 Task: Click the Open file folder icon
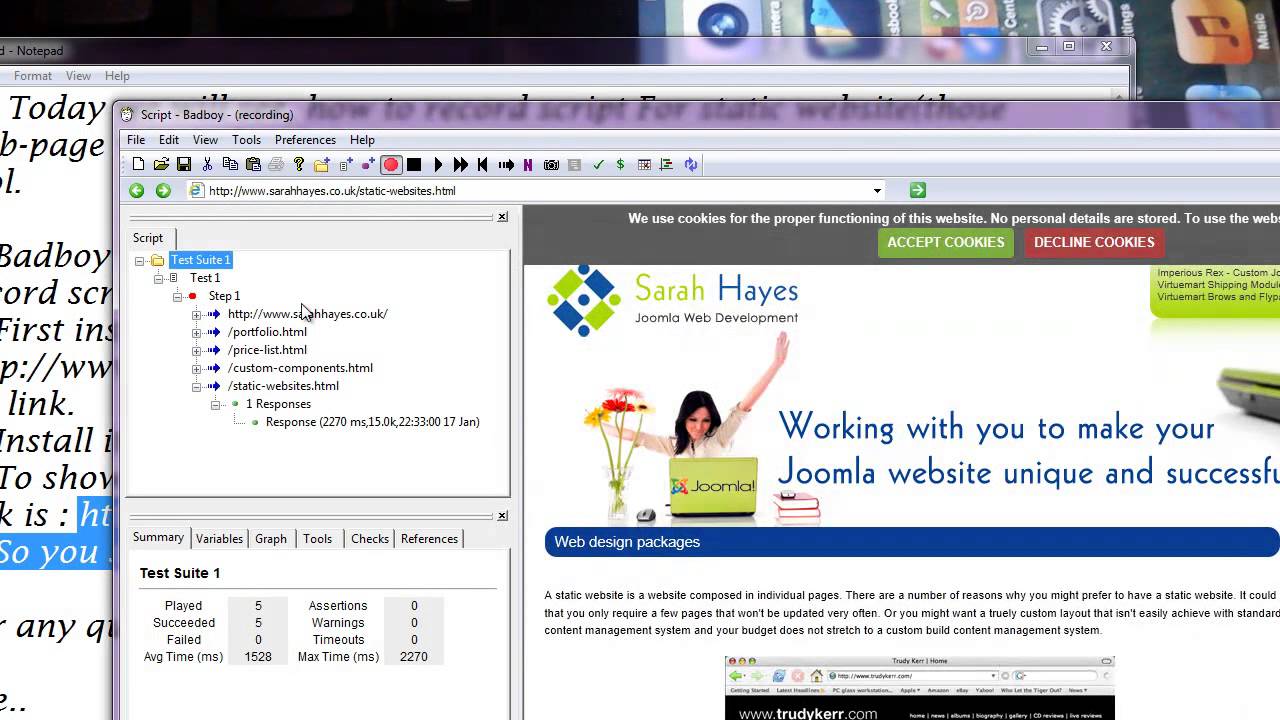161,165
